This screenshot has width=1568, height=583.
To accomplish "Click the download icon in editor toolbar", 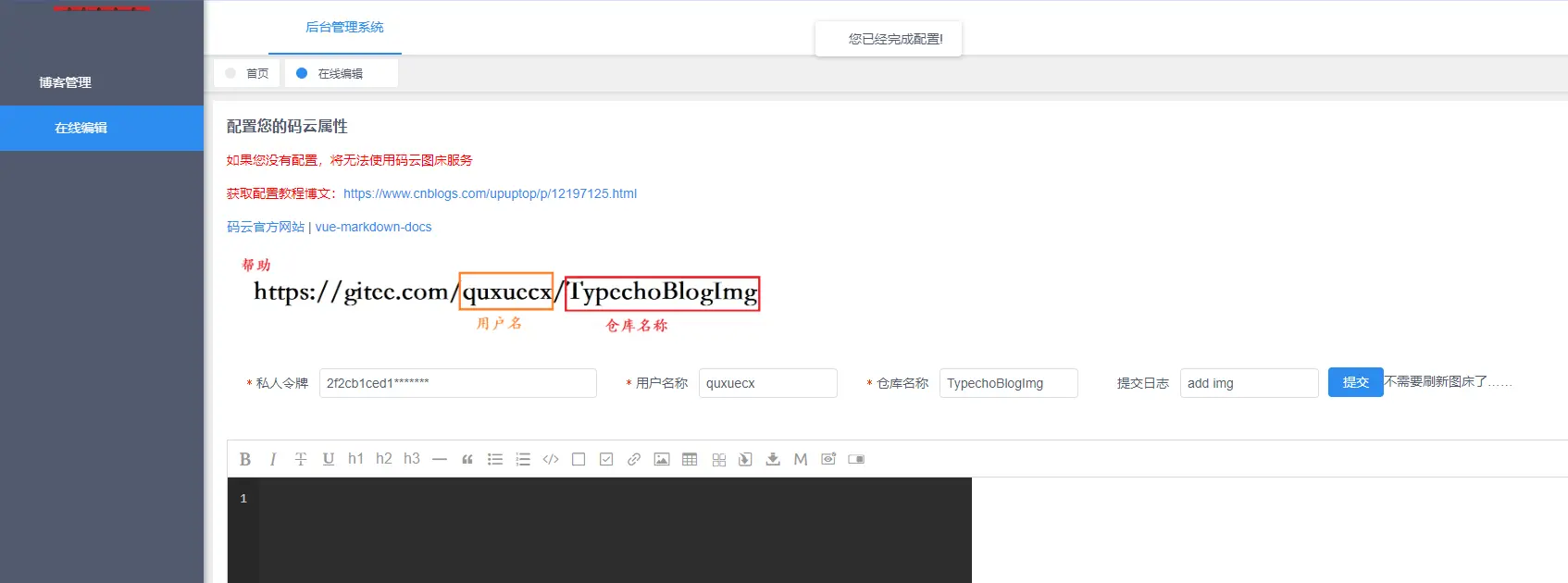I will [773, 459].
